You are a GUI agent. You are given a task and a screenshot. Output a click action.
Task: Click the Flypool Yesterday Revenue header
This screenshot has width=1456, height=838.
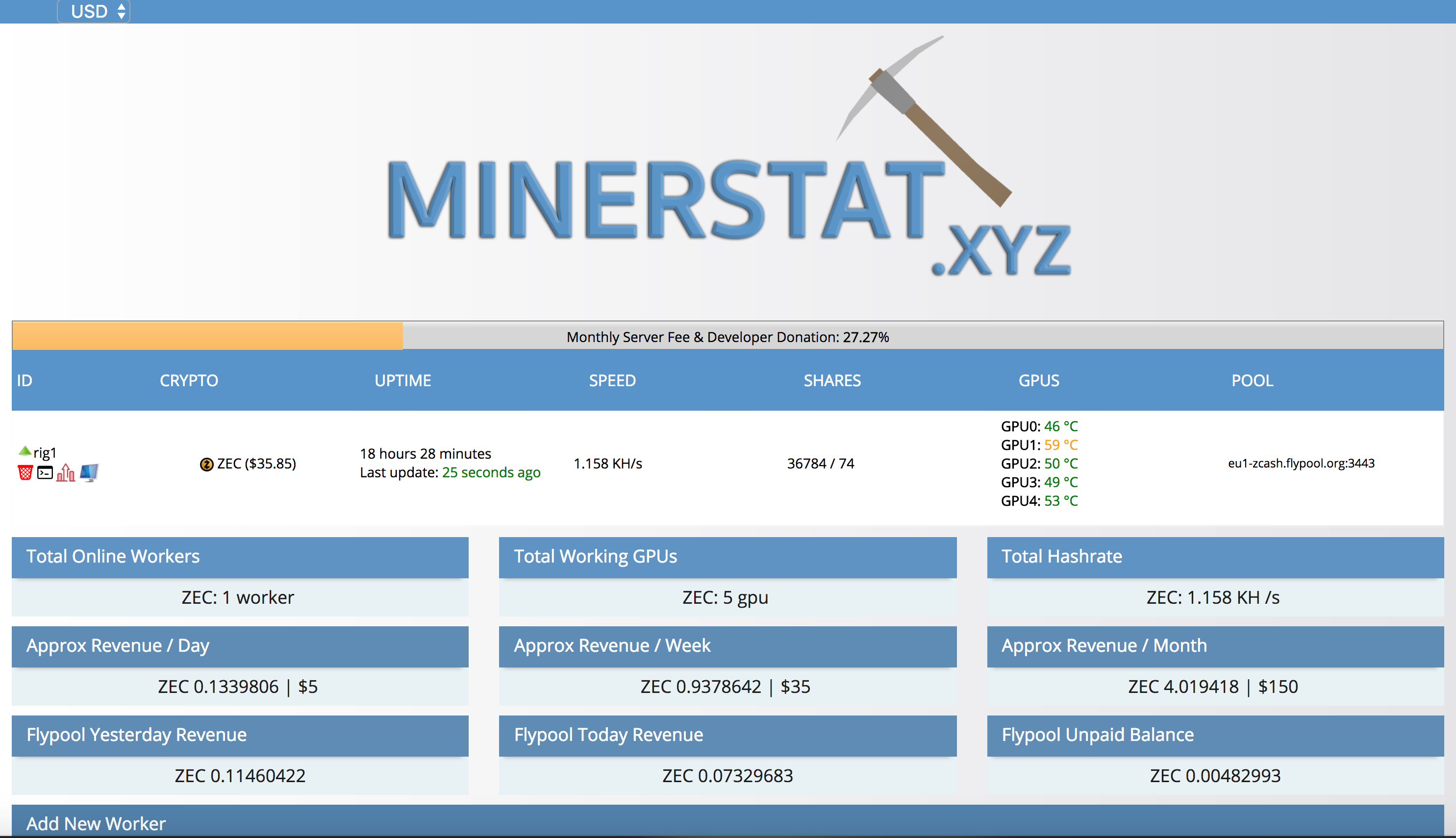pos(240,736)
